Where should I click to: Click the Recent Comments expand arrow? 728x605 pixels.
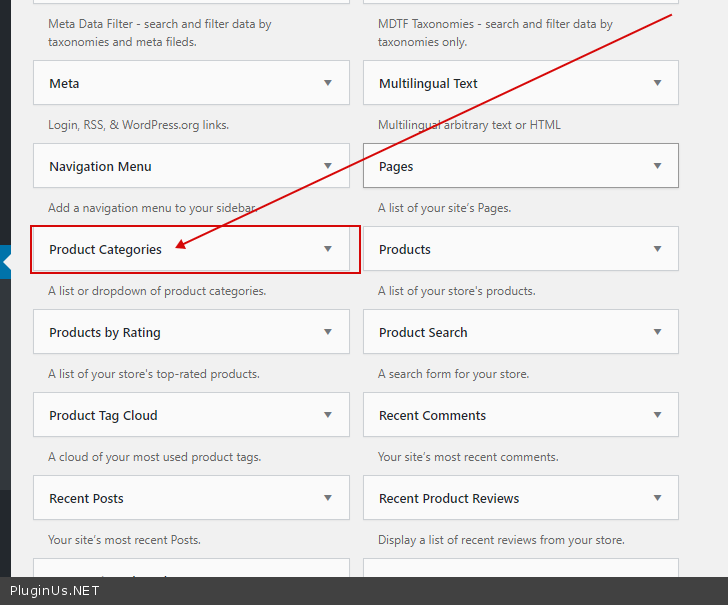point(657,415)
